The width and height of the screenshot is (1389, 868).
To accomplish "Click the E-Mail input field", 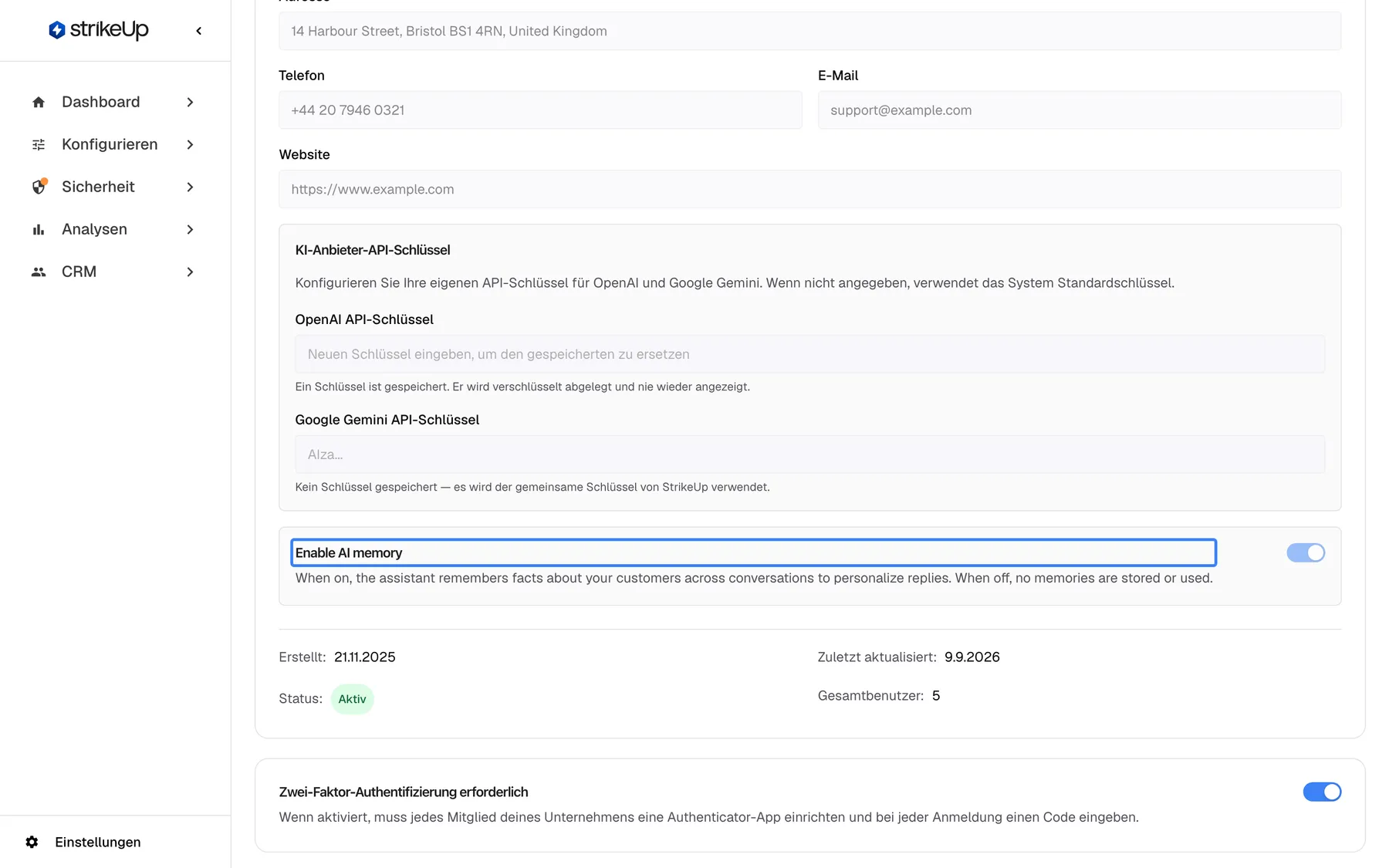I will 1080,110.
